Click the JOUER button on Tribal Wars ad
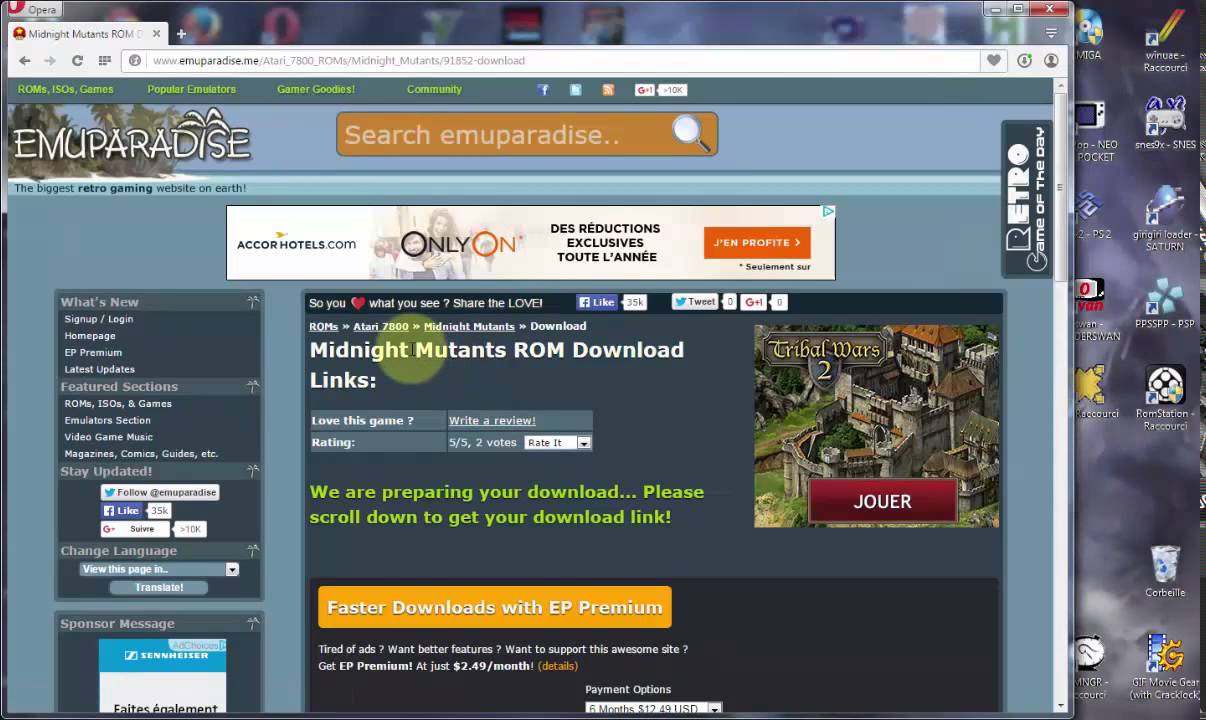This screenshot has height=720, width=1206. (x=882, y=502)
